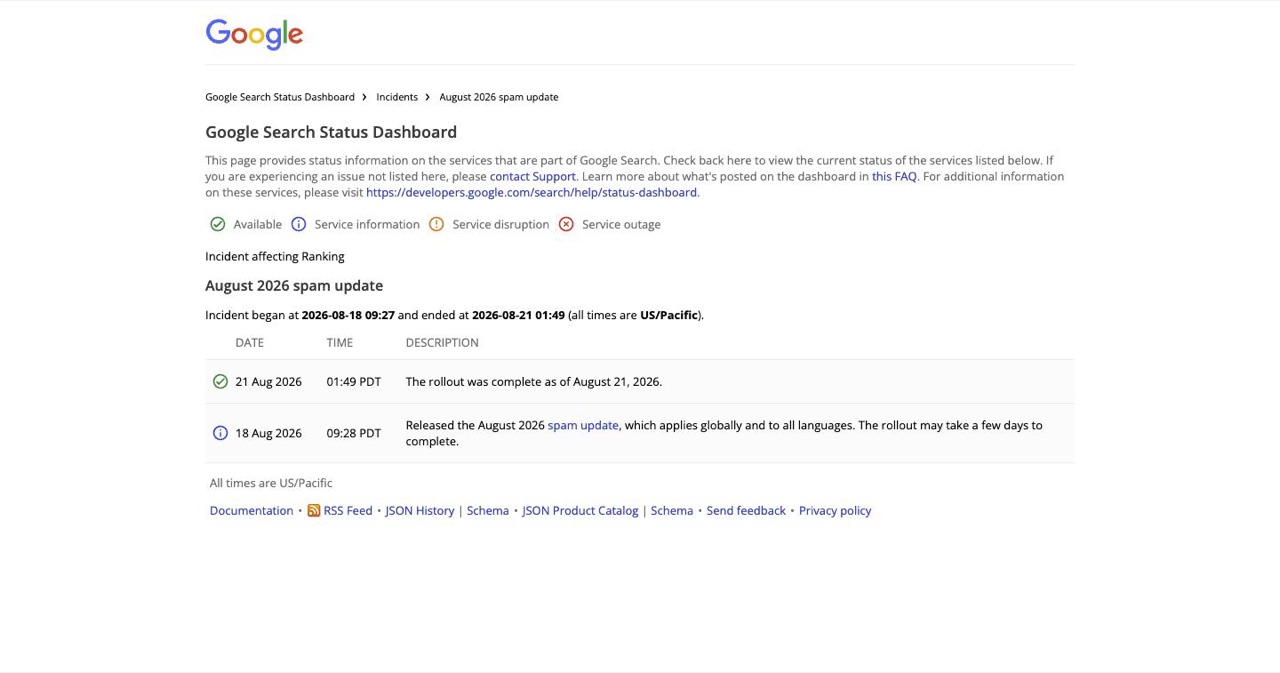Viewport: 1280px width, 673px height.
Task: Open the this FAQ link
Action: (x=894, y=176)
